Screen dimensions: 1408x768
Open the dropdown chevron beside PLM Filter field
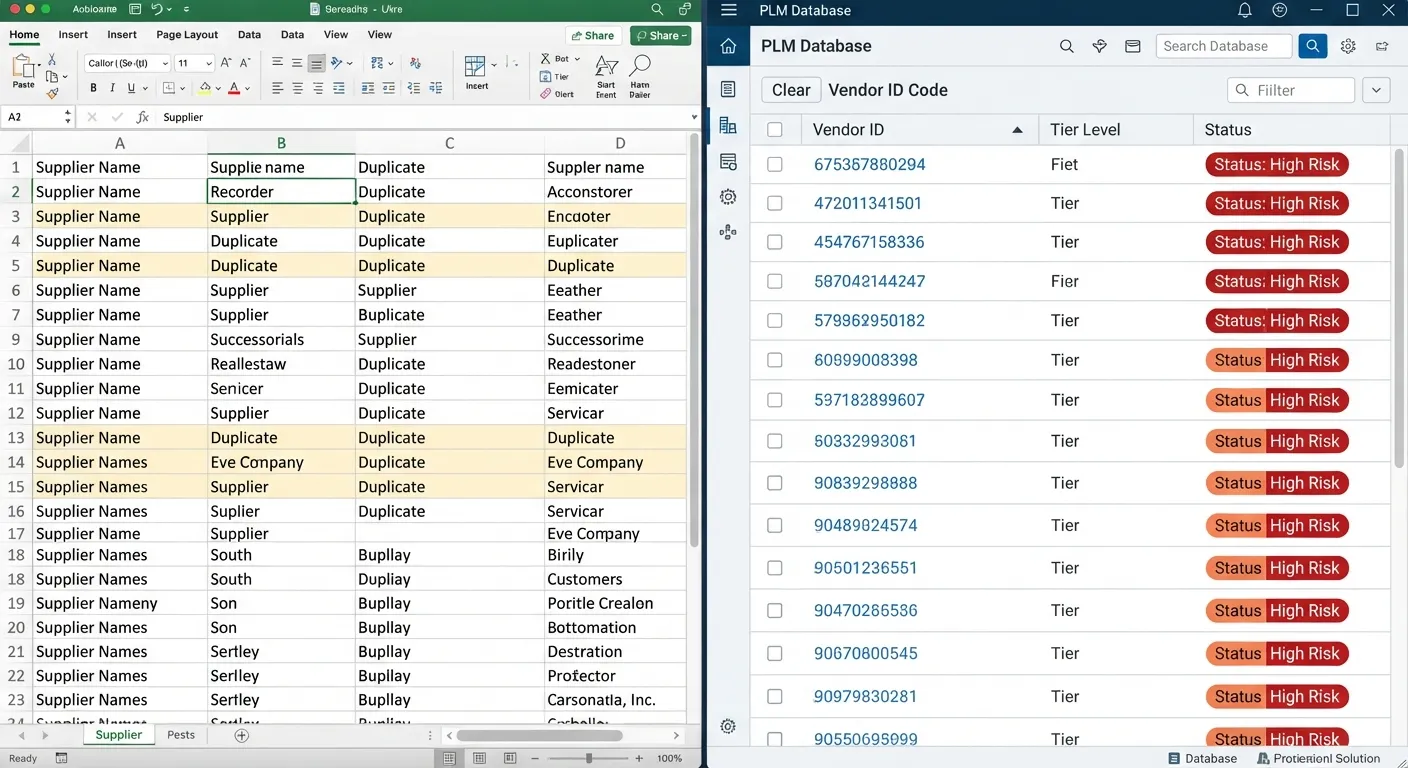pyautogui.click(x=1377, y=90)
